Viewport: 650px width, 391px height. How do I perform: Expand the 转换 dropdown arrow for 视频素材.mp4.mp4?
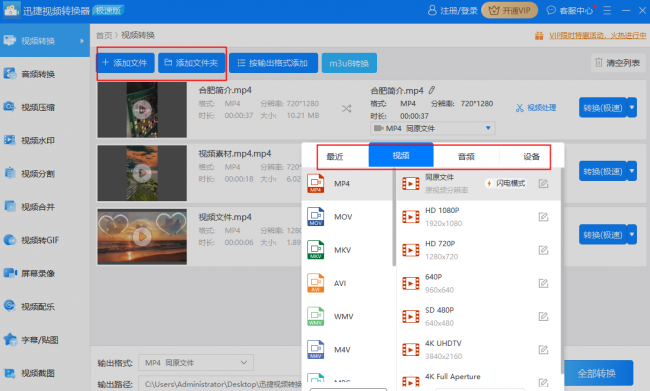632,171
